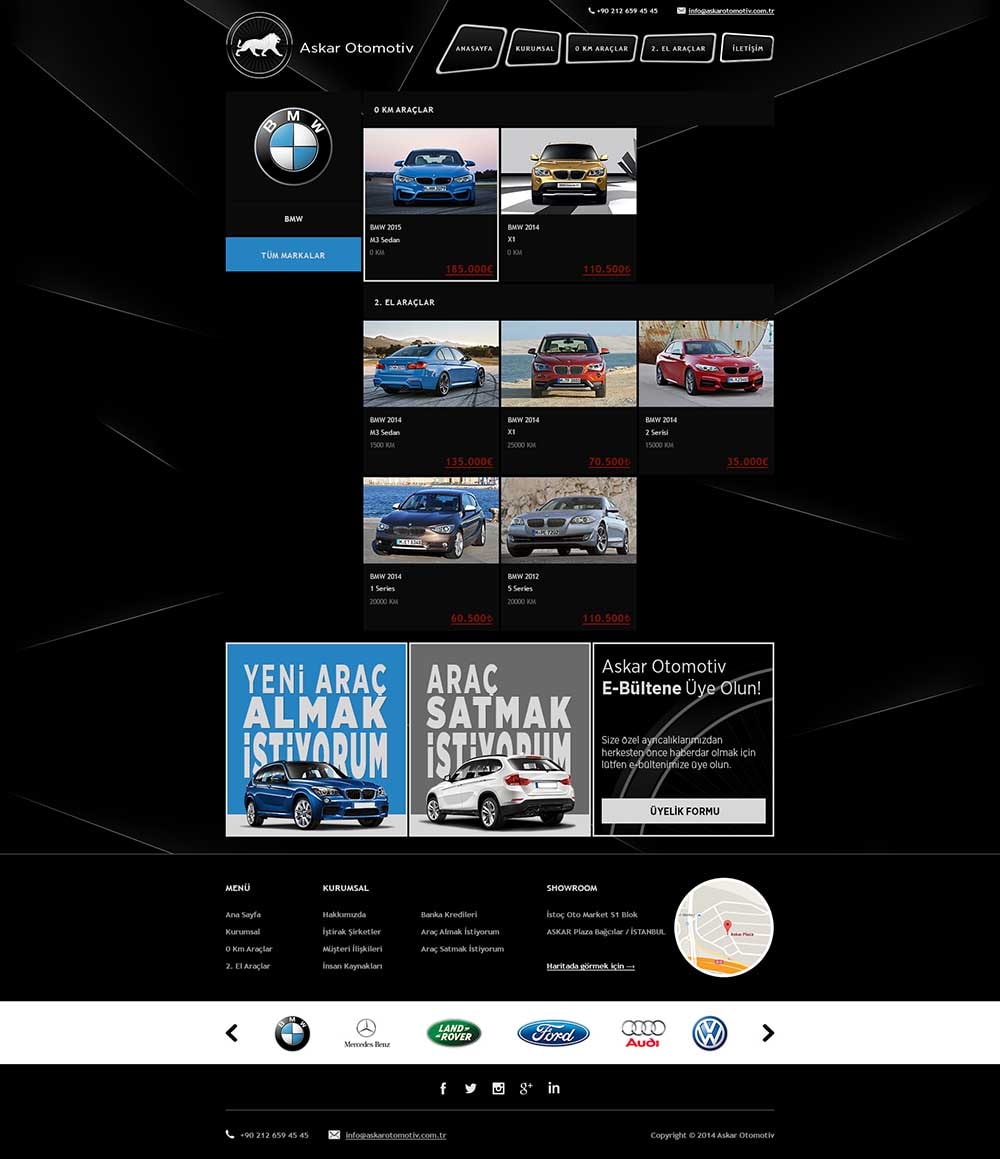Open the BMW 2012 5 Series photo
This screenshot has width=1000, height=1159.
coord(568,520)
